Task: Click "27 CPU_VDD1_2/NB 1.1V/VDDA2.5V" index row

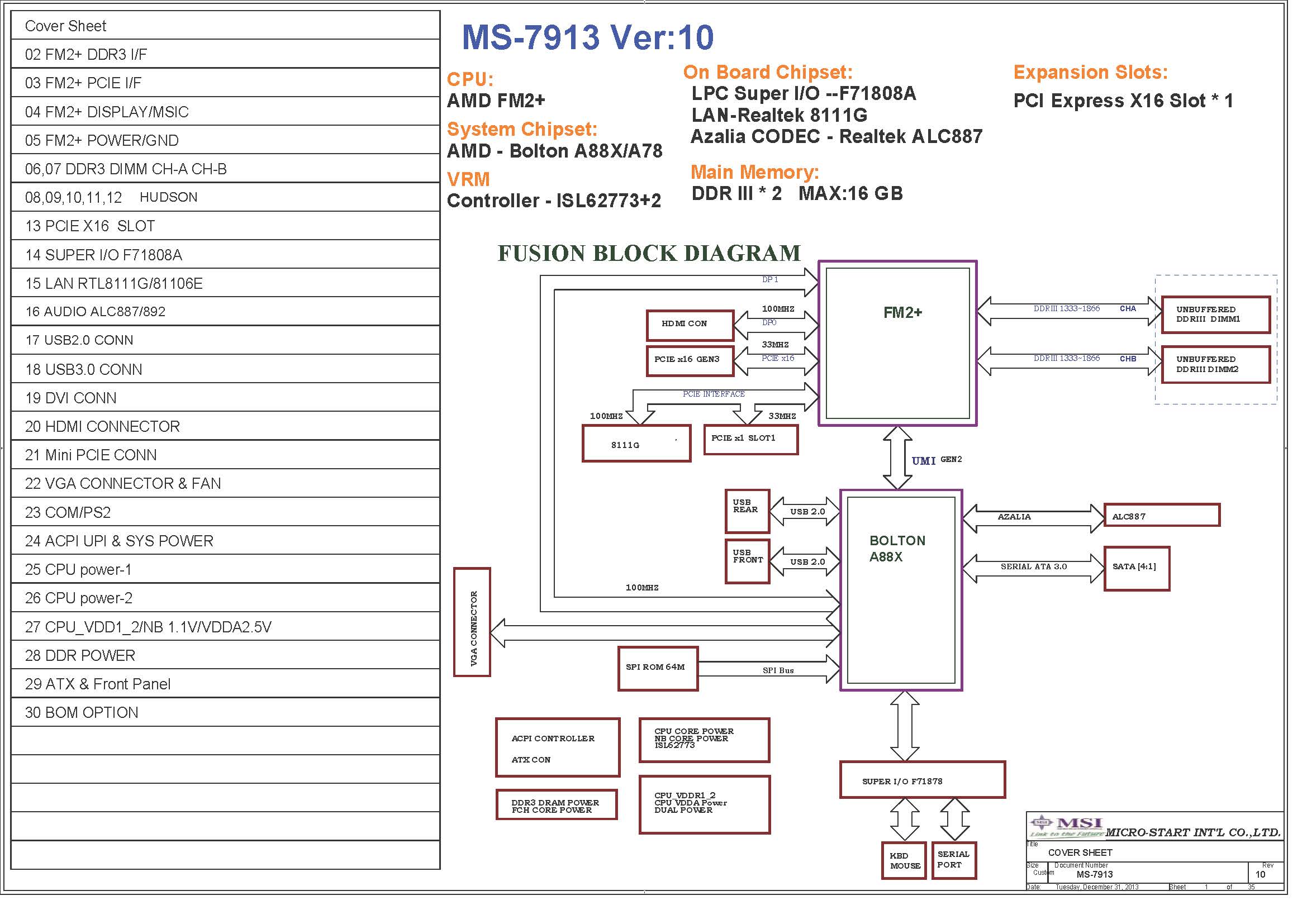Action: coord(225,626)
